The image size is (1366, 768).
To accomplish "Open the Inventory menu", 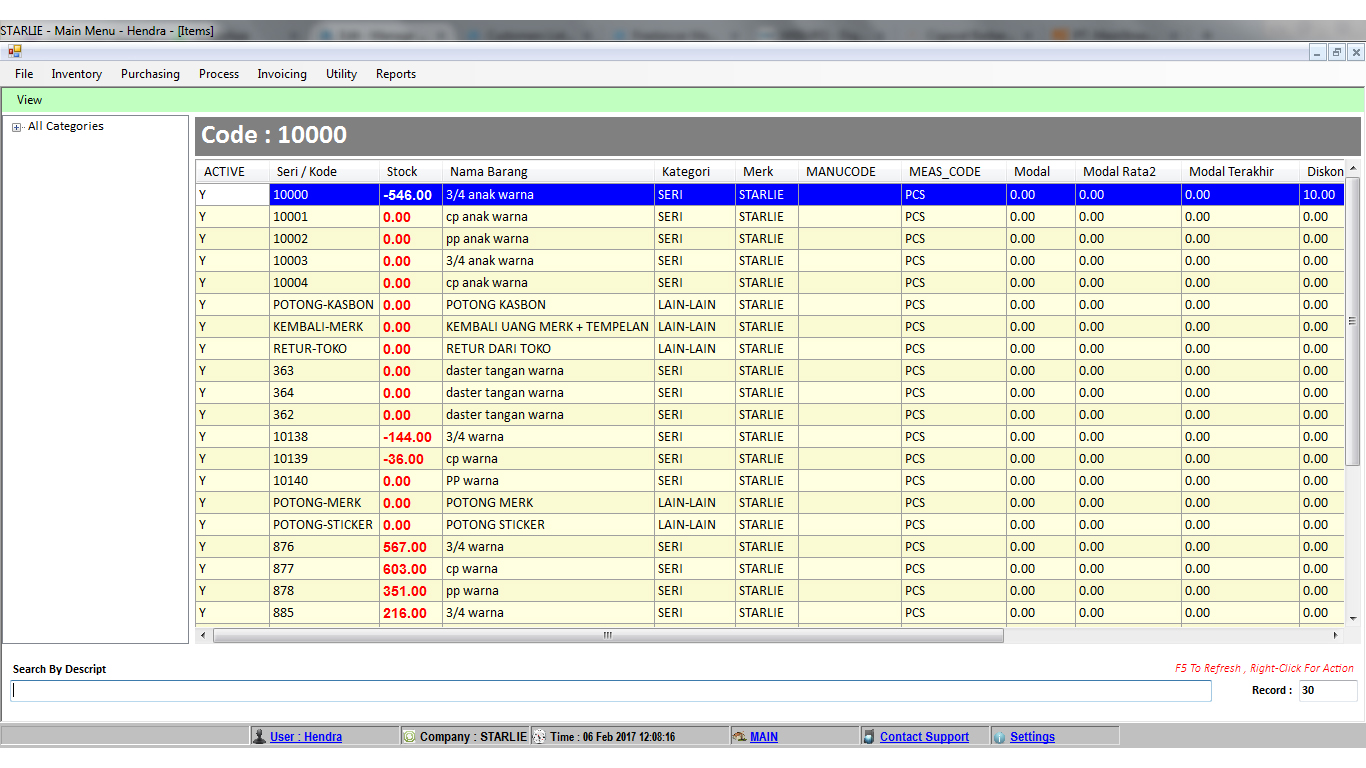I will click(x=77, y=74).
